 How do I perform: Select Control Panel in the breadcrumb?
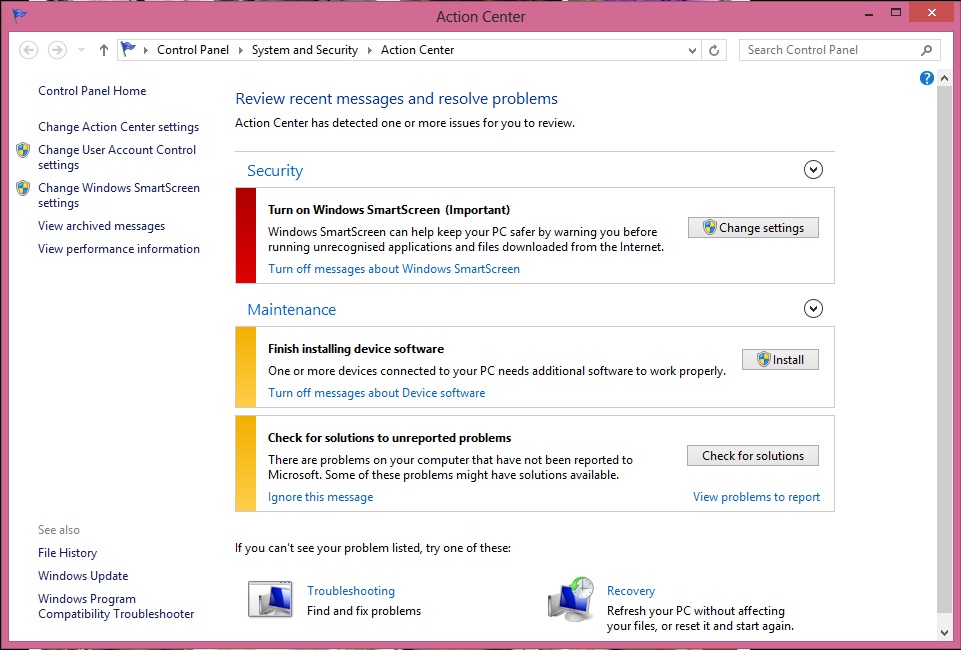(x=192, y=50)
